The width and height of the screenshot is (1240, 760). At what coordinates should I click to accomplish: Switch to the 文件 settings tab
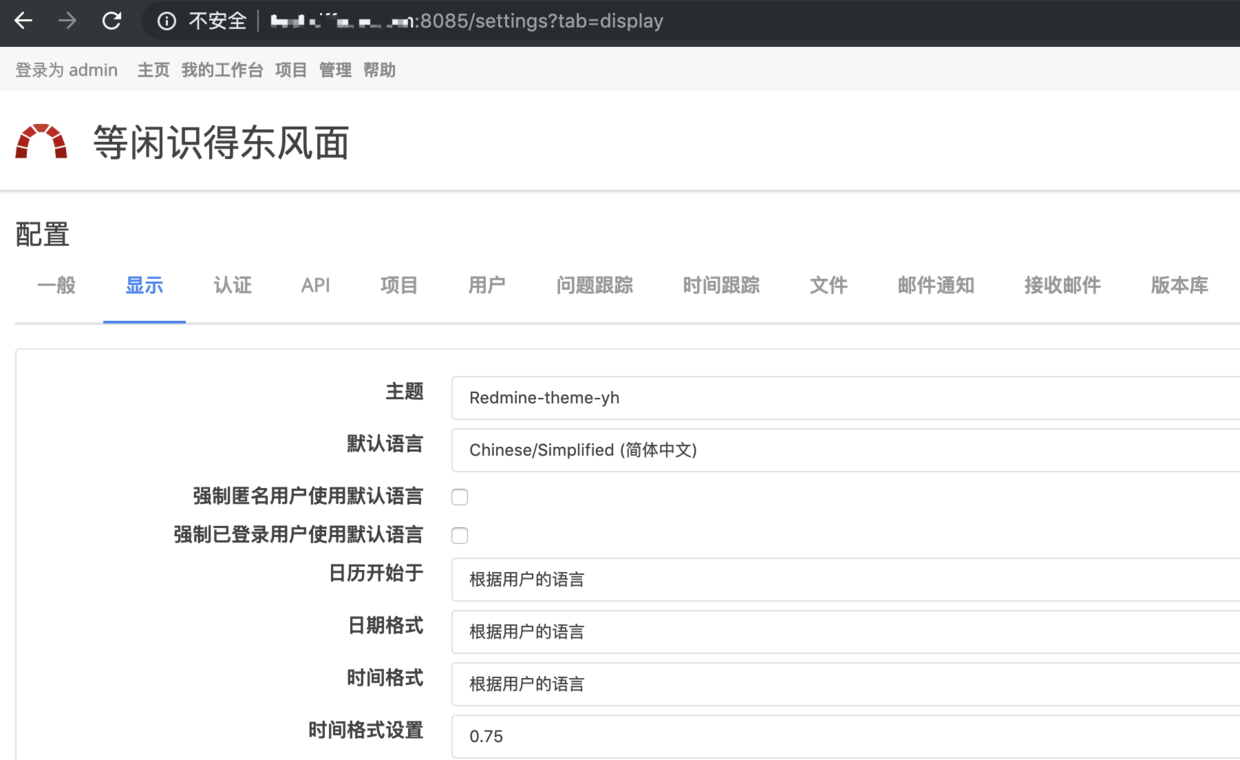tap(828, 286)
